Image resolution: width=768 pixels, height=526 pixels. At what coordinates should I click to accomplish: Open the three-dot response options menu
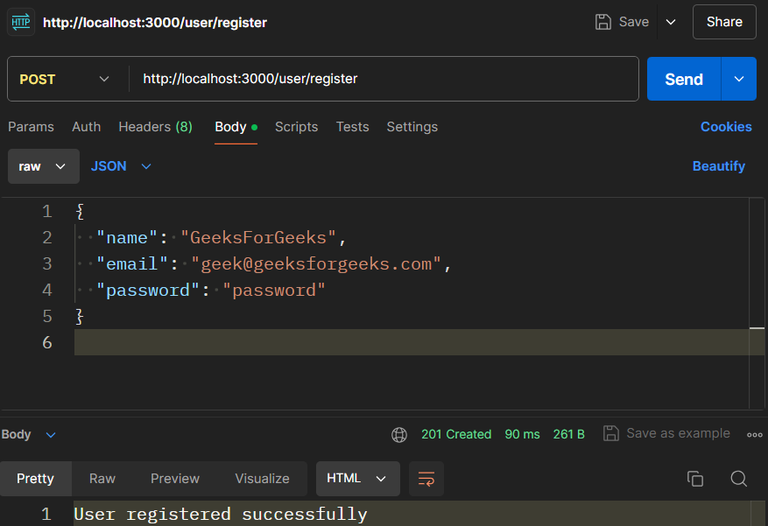[754, 434]
